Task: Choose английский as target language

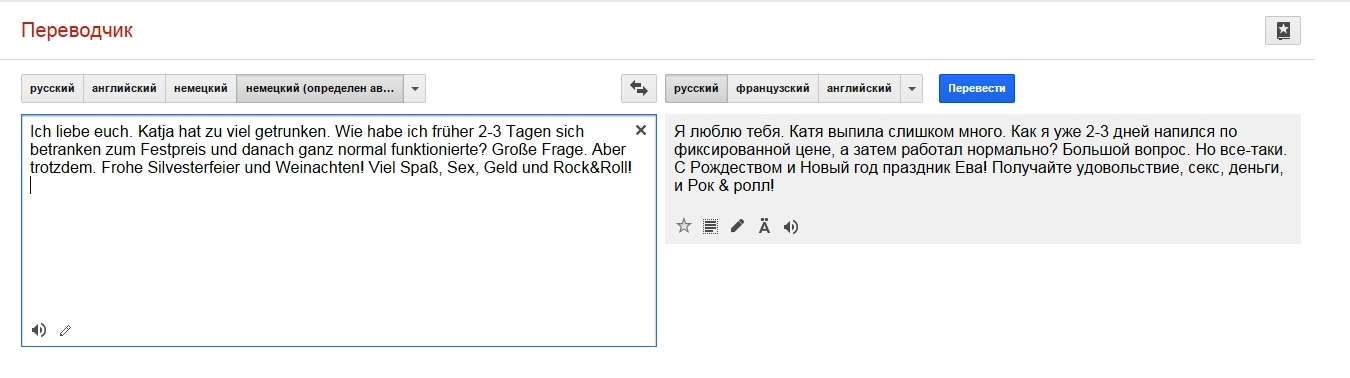Action: [x=859, y=88]
